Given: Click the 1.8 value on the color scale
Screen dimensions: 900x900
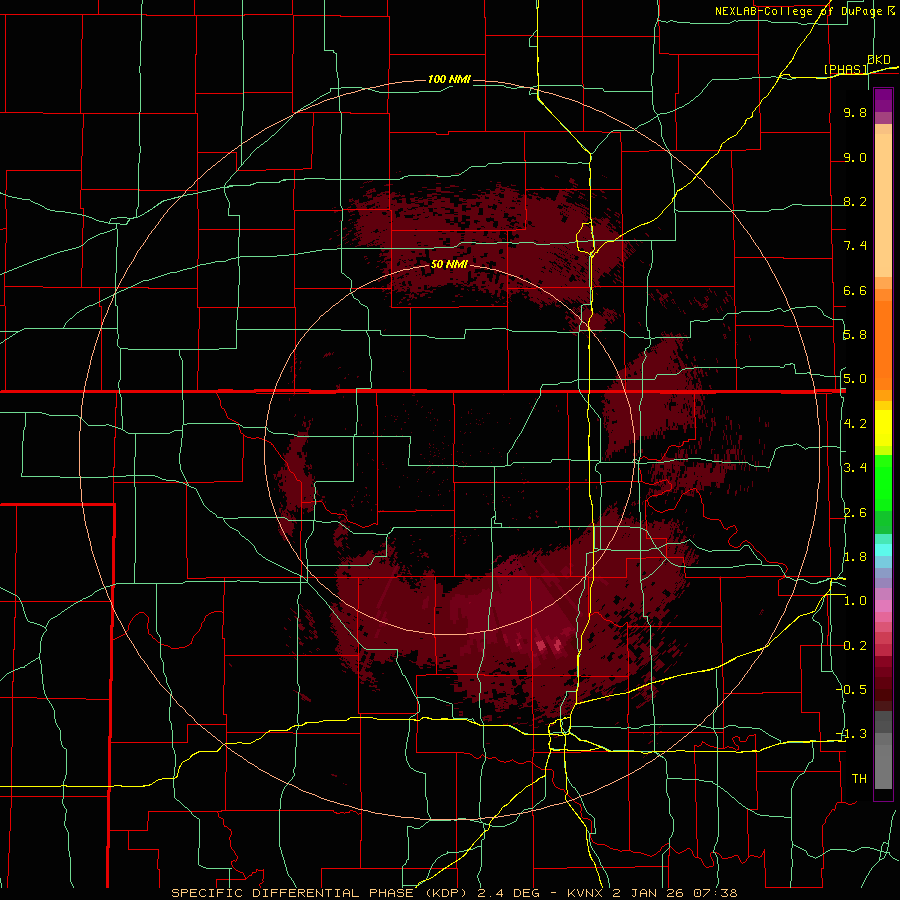Looking at the screenshot, I should pos(855,557).
